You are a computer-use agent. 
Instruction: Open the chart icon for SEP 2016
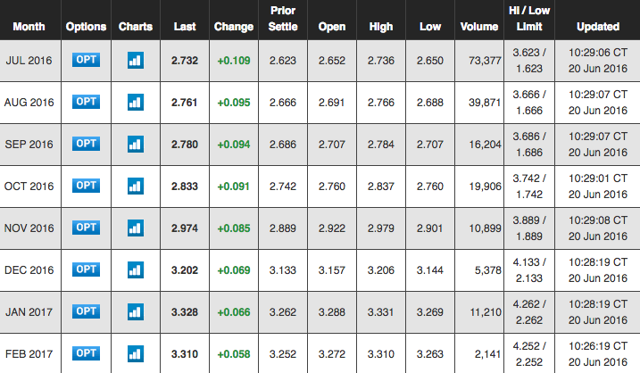[136, 144]
